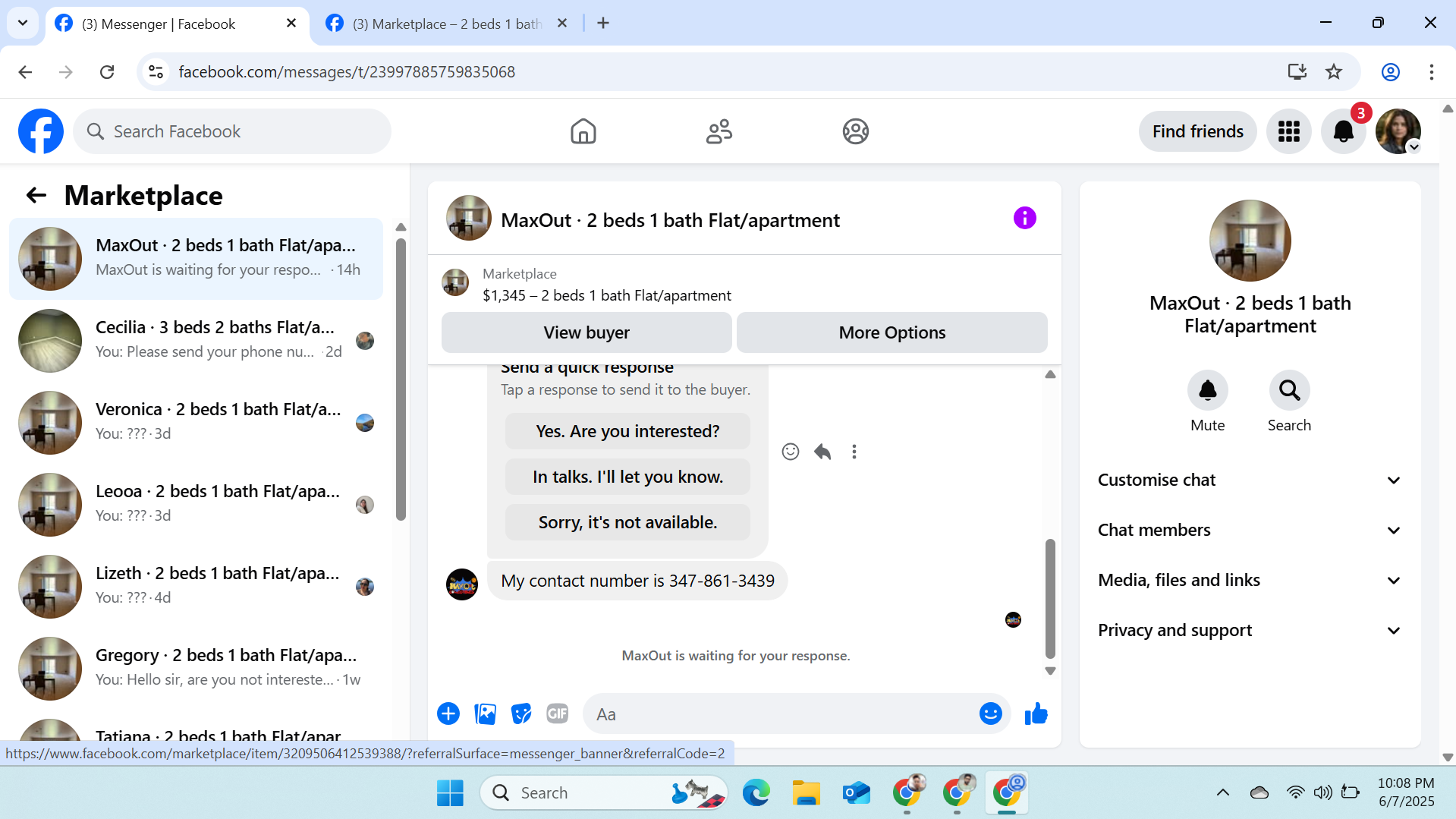Open File Explorer from the taskbar
The height and width of the screenshot is (819, 1456).
(806, 792)
